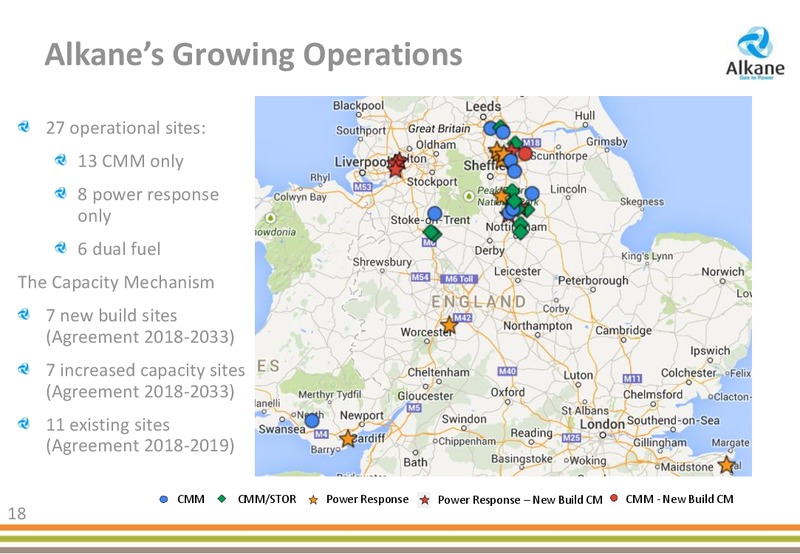
Task: Click the text '27 operational sites:'
Action: tap(126, 128)
